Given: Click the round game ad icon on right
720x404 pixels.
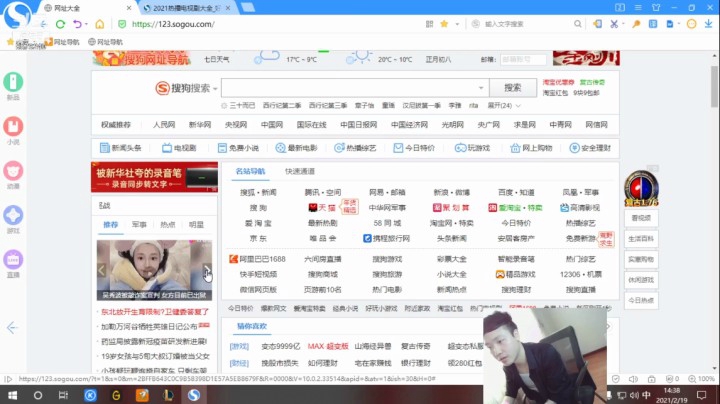Looking at the screenshot, I should 641,188.
